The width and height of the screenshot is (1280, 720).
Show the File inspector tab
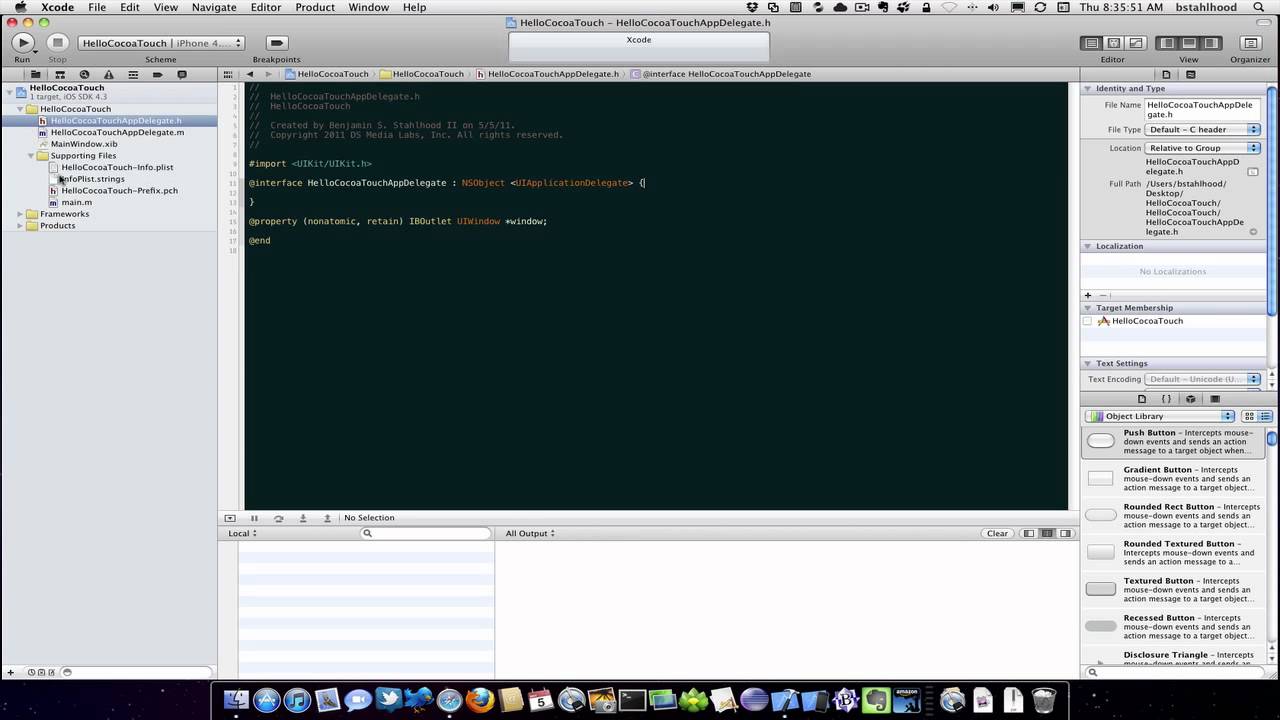1166,74
